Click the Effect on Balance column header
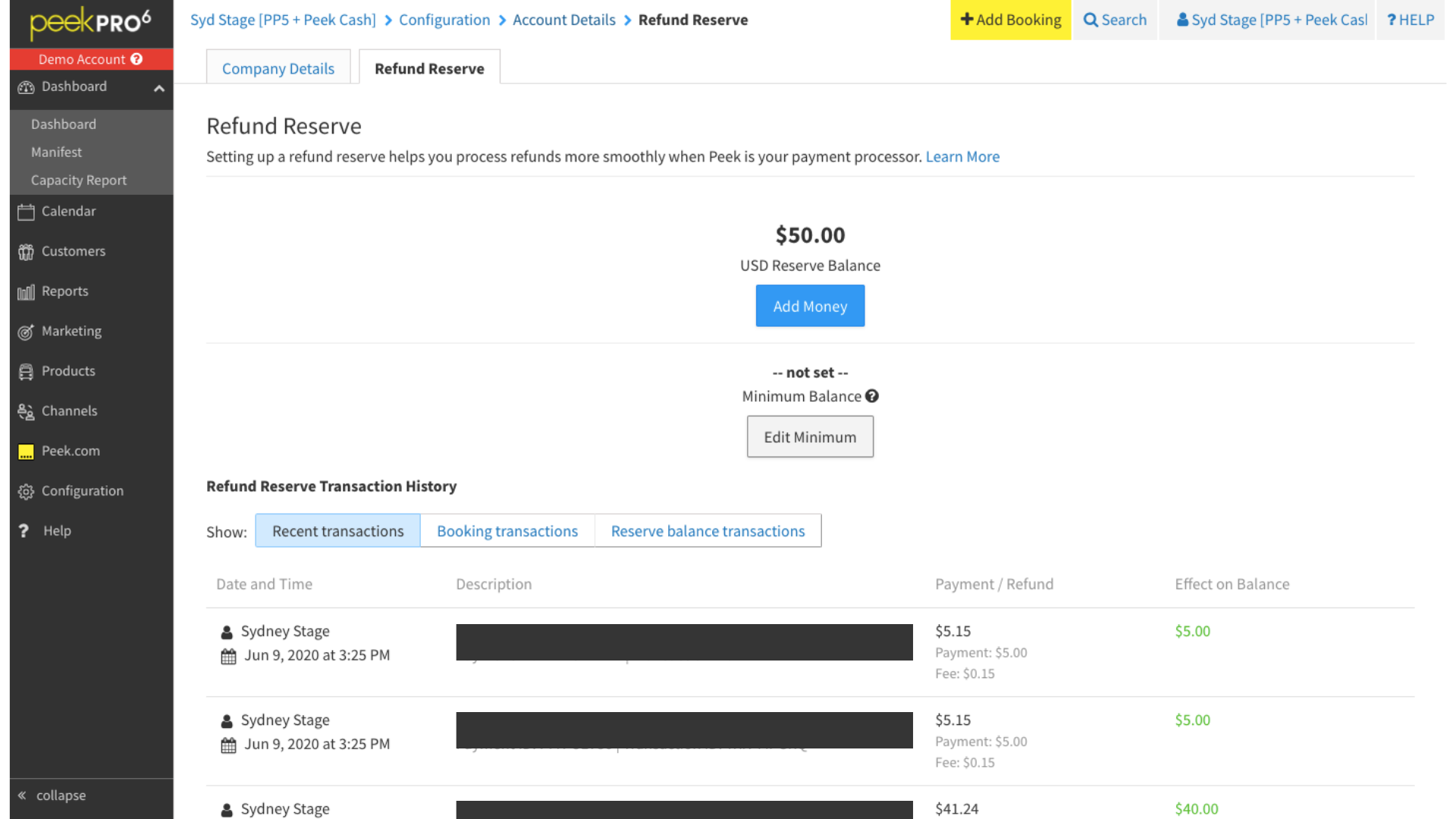The width and height of the screenshot is (1456, 819). click(x=1232, y=584)
